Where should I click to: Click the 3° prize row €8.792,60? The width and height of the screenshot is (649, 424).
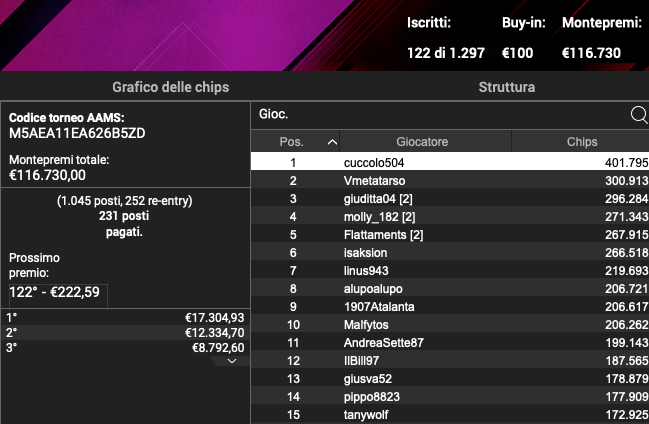point(124,348)
